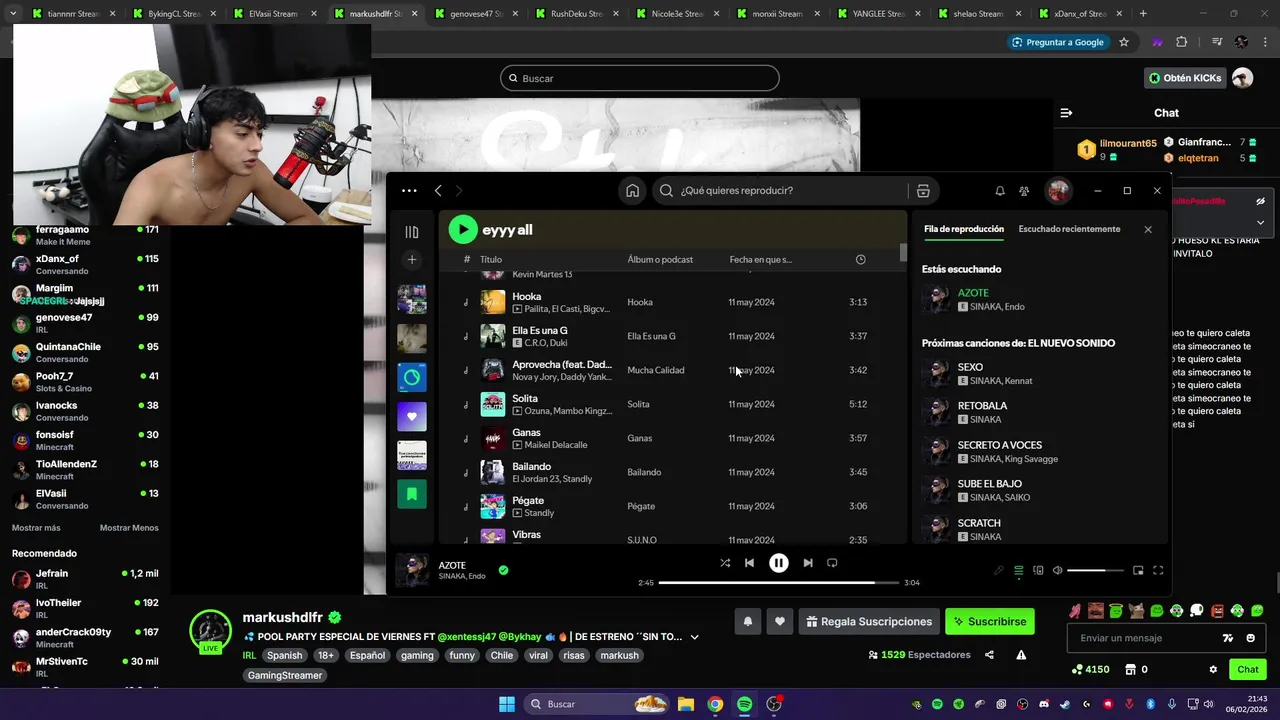Send message with green Chat button
The height and width of the screenshot is (720, 1280).
pyautogui.click(x=1248, y=670)
